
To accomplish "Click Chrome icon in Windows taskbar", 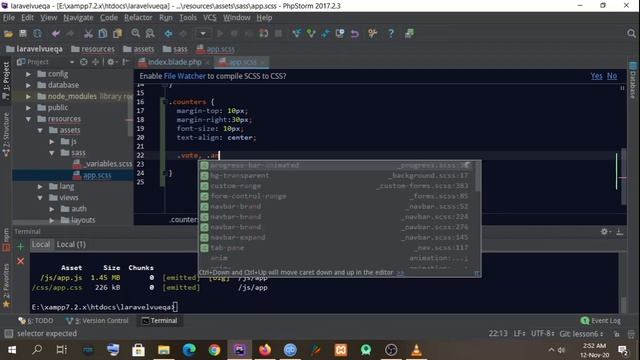I will click(x=214, y=350).
